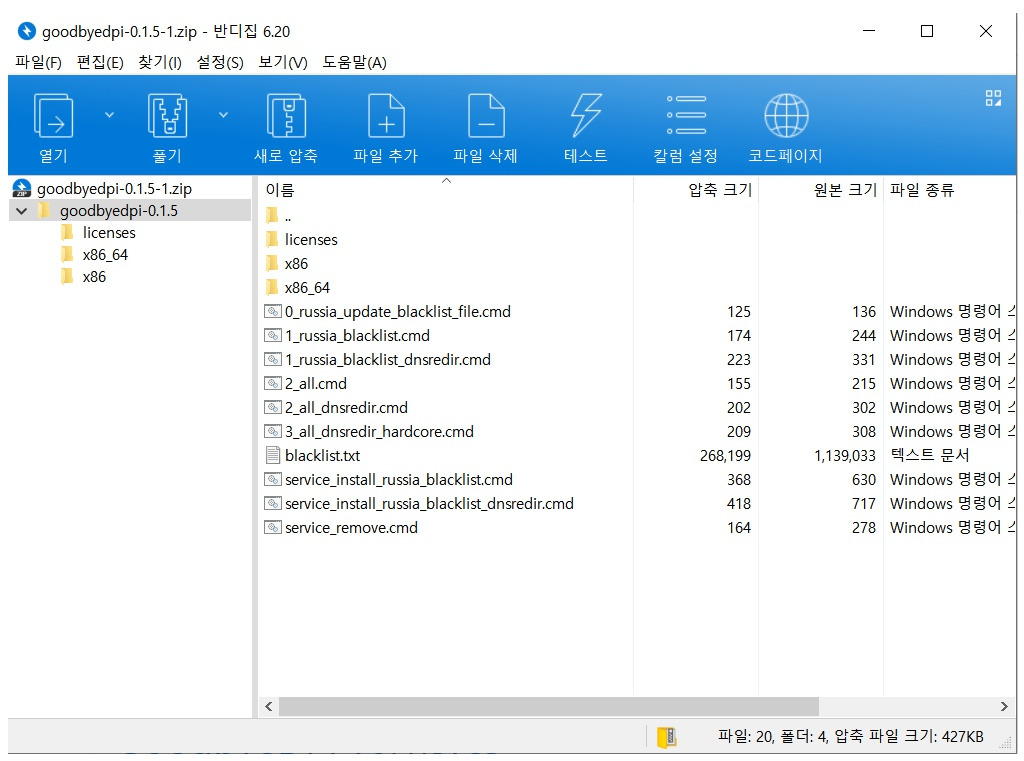This screenshot has height=761, width=1024.
Task: Open dropdown arrow next to 풀기 button
Action: pyautogui.click(x=223, y=115)
